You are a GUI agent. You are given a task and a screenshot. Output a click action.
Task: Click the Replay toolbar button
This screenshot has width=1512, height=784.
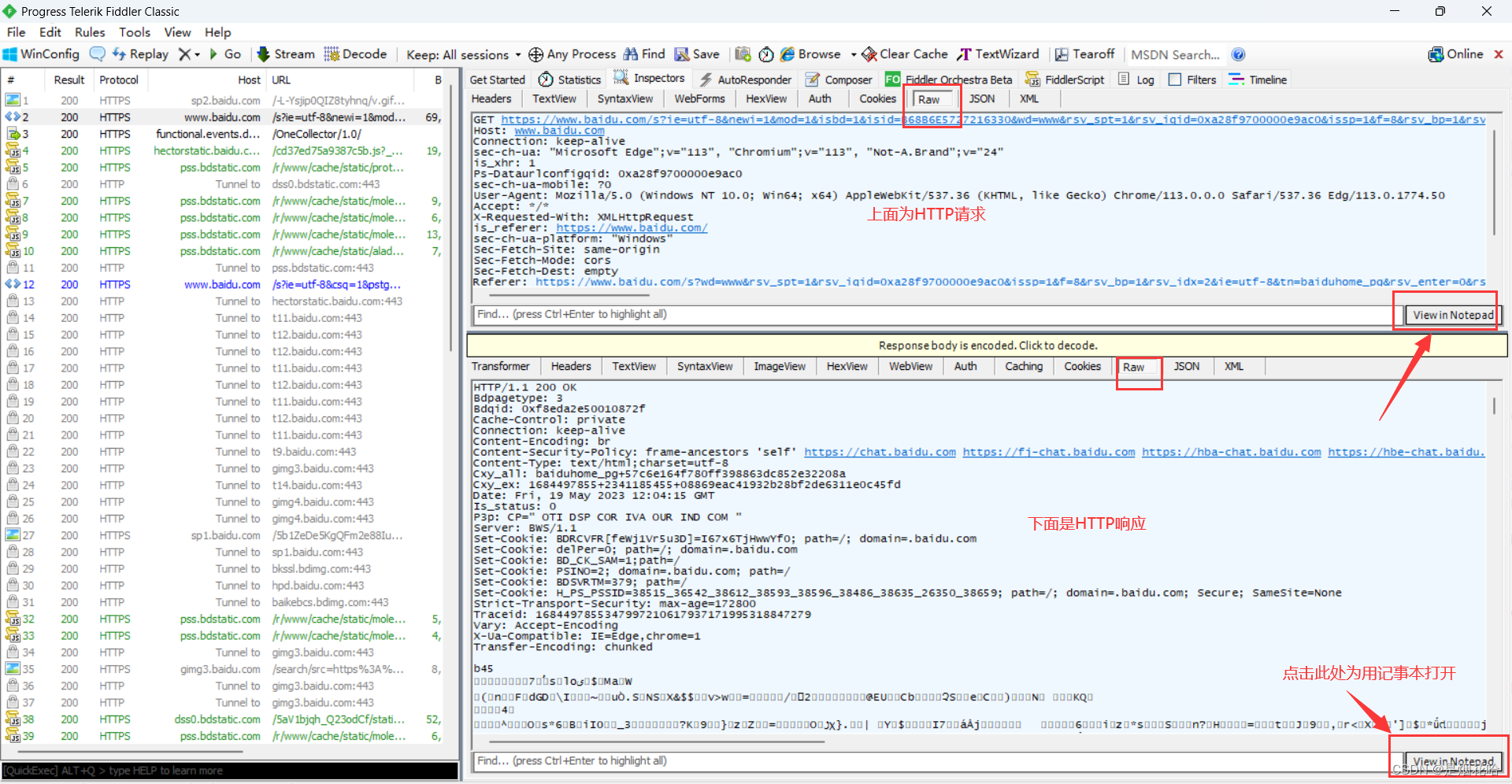click(x=141, y=54)
